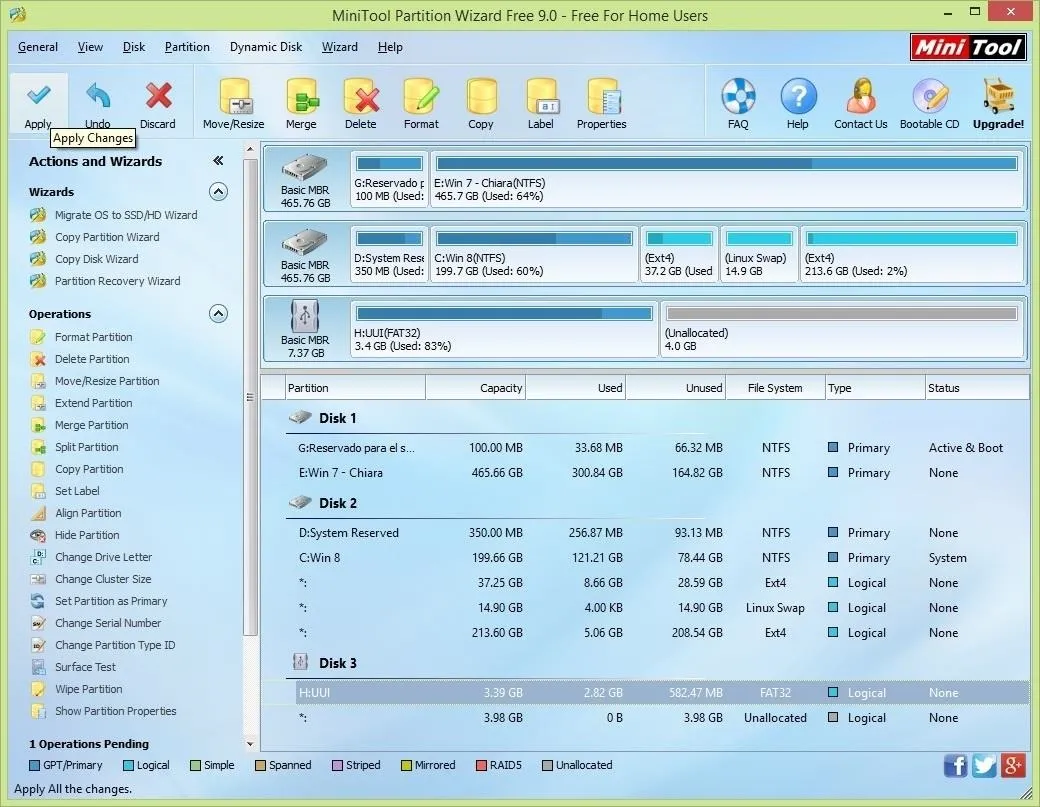
Task: Click the Label toolbar icon
Action: point(541,97)
